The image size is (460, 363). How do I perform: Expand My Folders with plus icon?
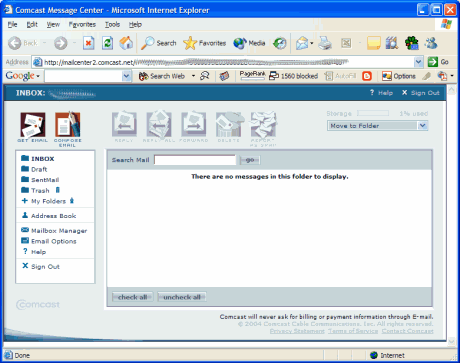(x=24, y=201)
